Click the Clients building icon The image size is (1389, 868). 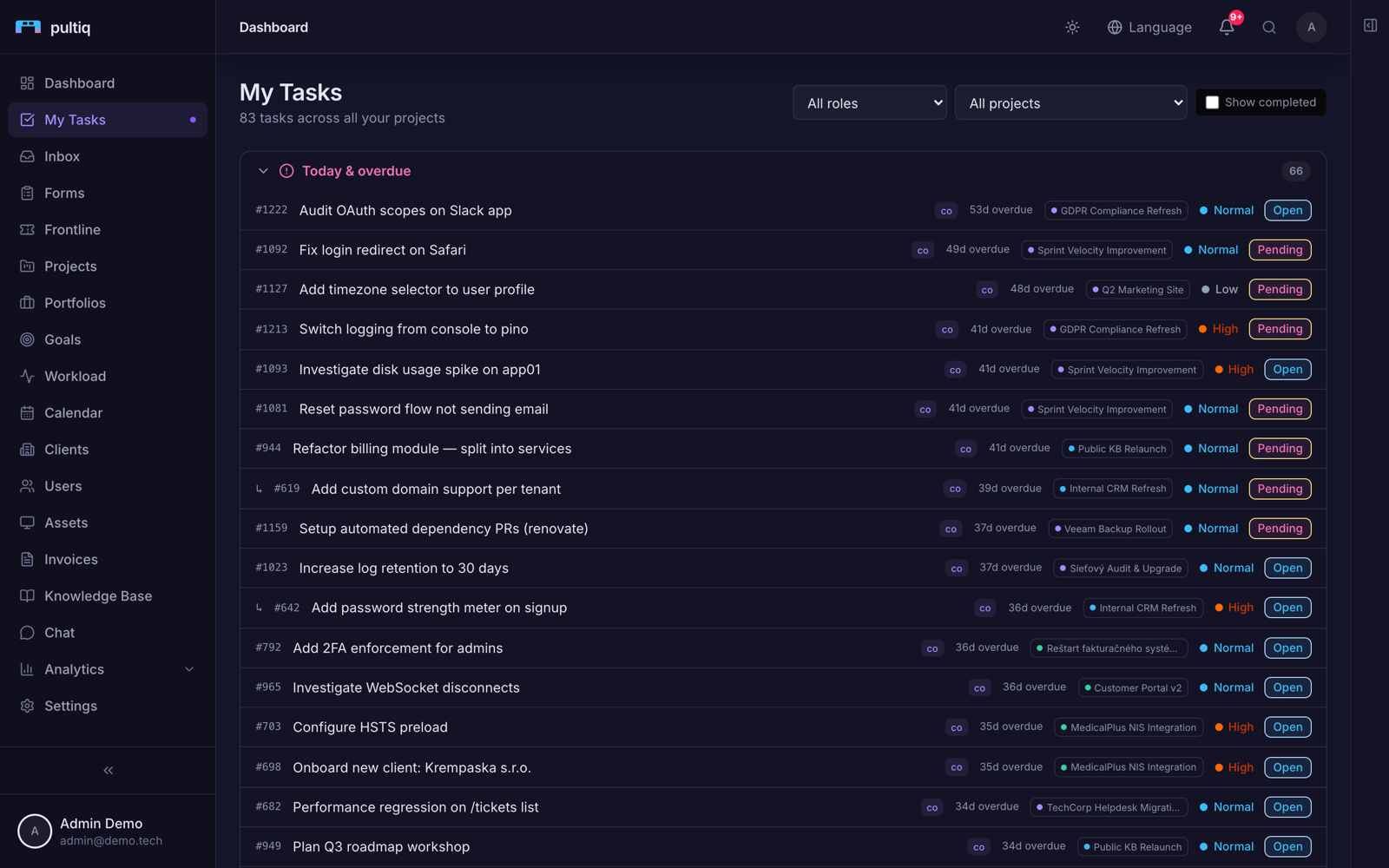[27, 450]
